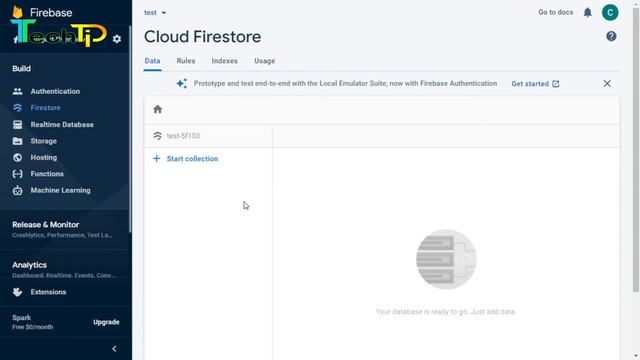Click the Firestore label in sidebar
The width and height of the screenshot is (640, 360).
tap(45, 108)
